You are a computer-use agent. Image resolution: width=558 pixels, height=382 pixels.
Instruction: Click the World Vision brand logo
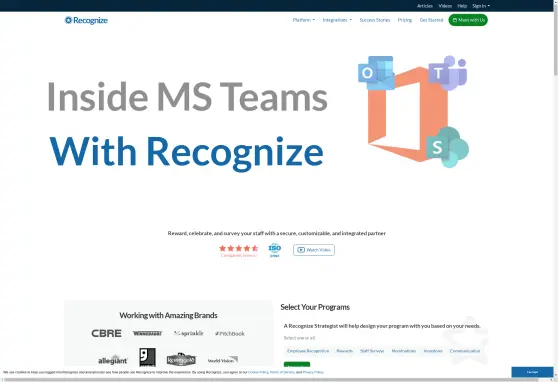tap(223, 360)
